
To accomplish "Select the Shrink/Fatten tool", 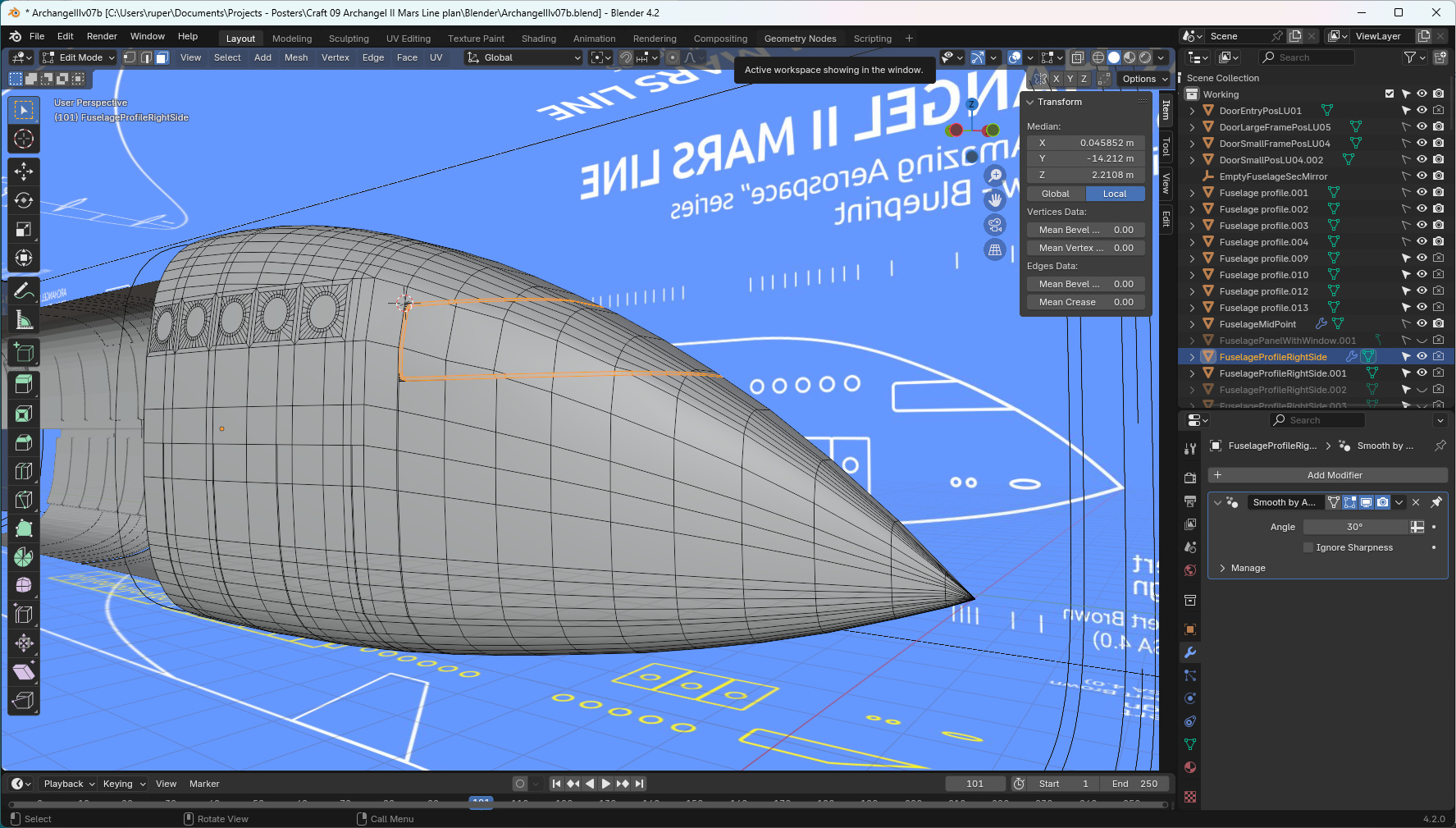I will [24, 643].
